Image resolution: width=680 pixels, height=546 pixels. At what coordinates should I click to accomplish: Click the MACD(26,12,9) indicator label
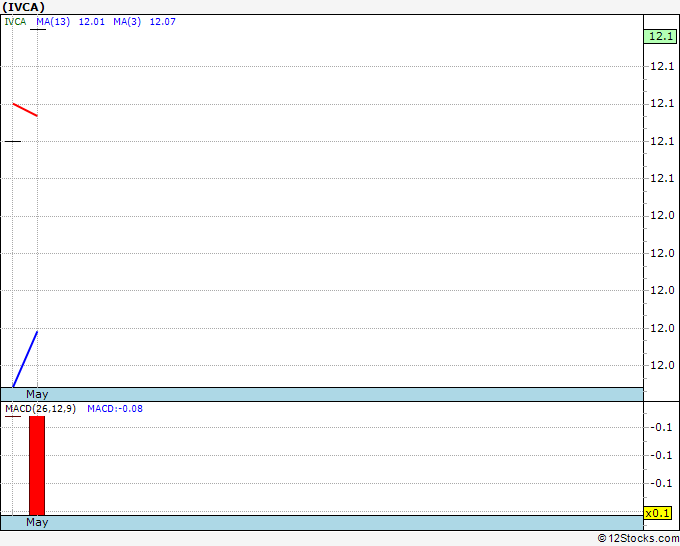point(40,409)
